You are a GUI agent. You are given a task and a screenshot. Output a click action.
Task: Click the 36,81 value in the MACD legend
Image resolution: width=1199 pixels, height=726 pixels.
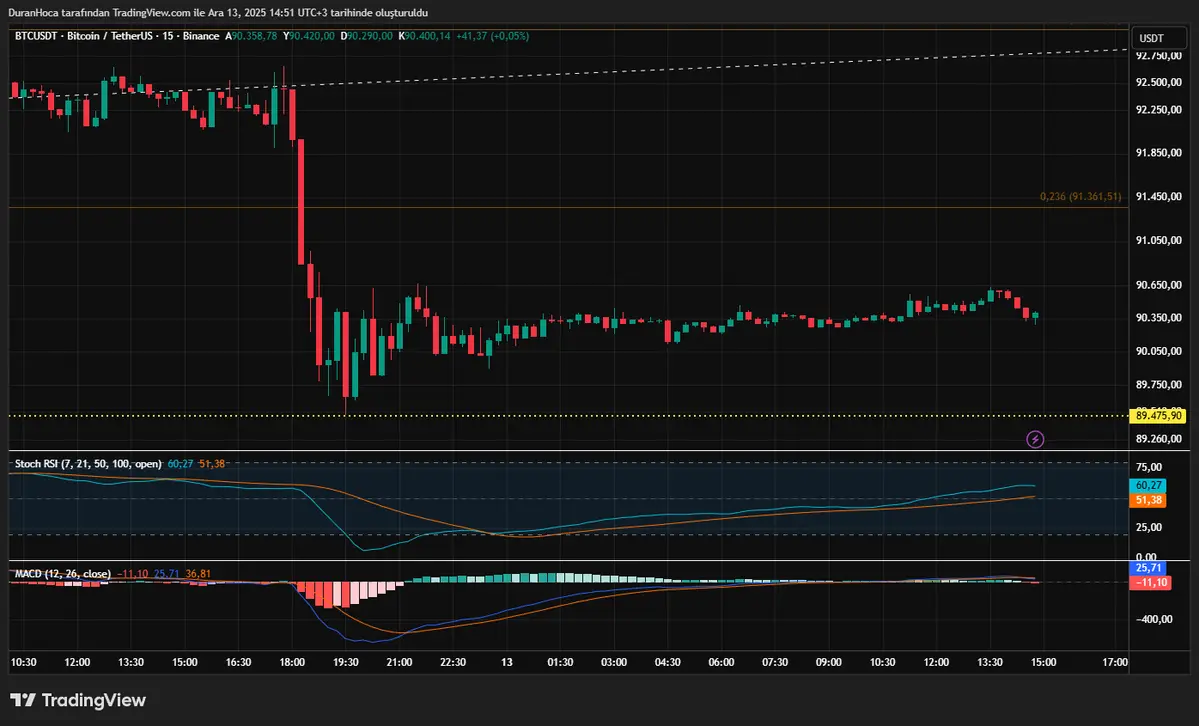(198, 574)
